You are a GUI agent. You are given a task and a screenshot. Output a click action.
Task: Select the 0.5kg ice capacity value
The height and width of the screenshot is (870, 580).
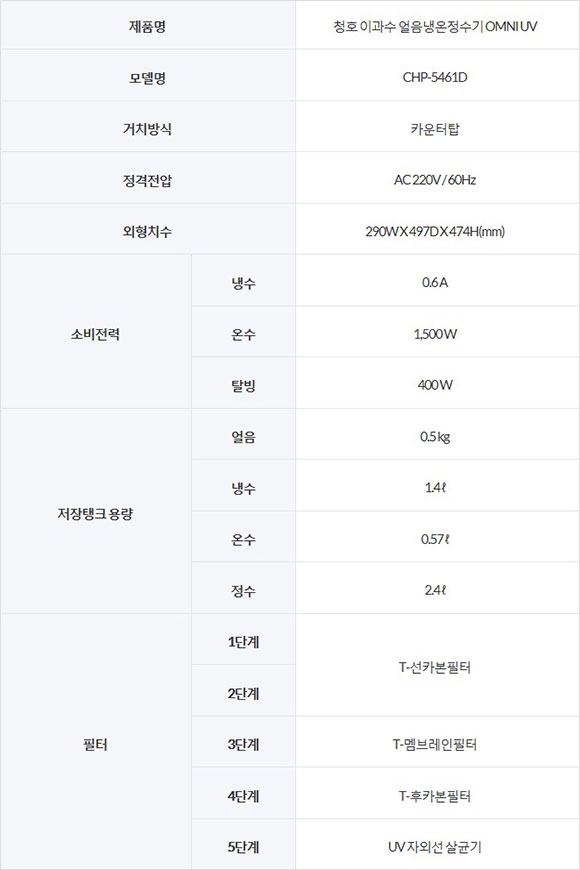click(x=435, y=437)
